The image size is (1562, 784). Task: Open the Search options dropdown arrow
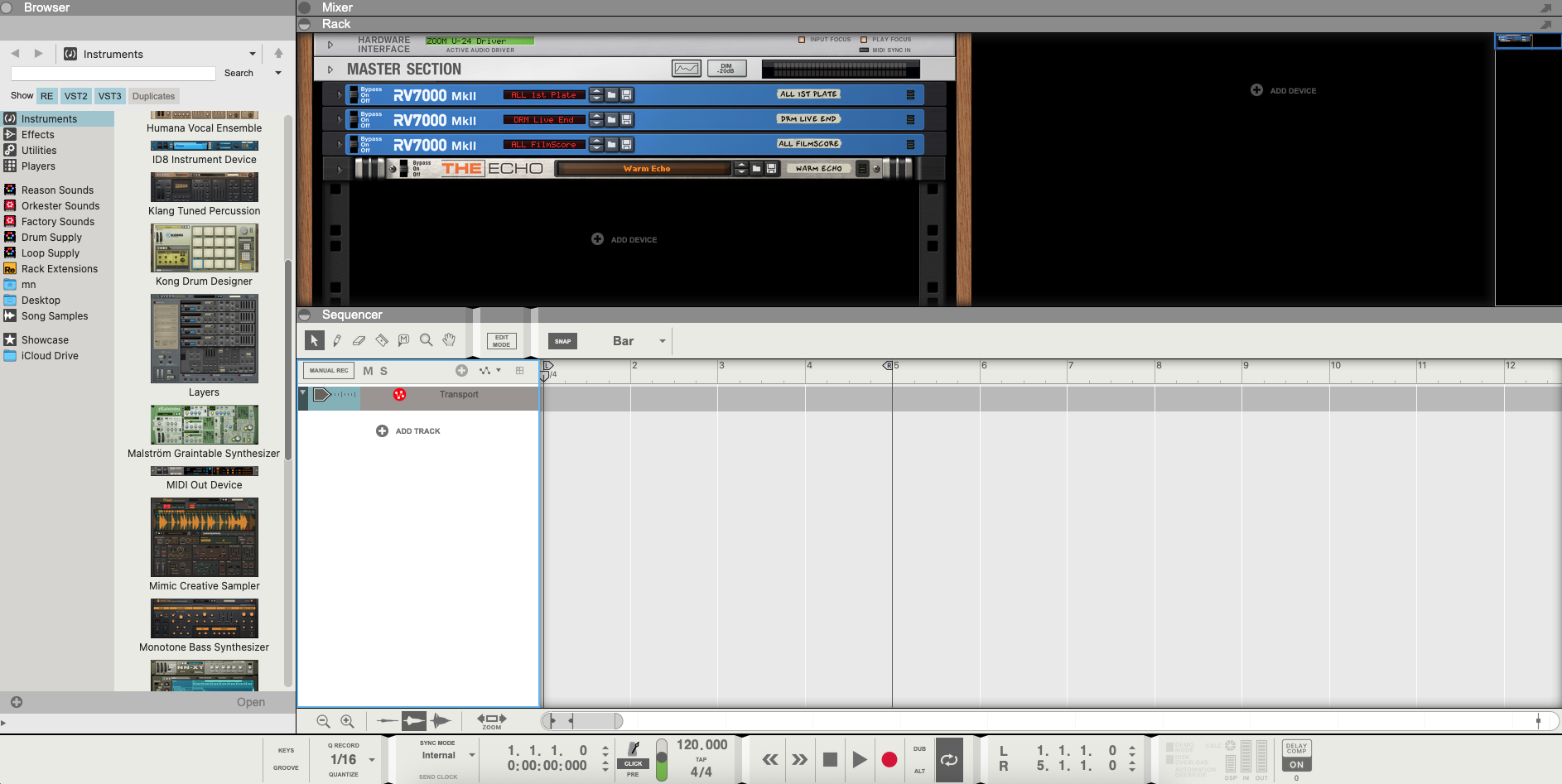tap(278, 73)
